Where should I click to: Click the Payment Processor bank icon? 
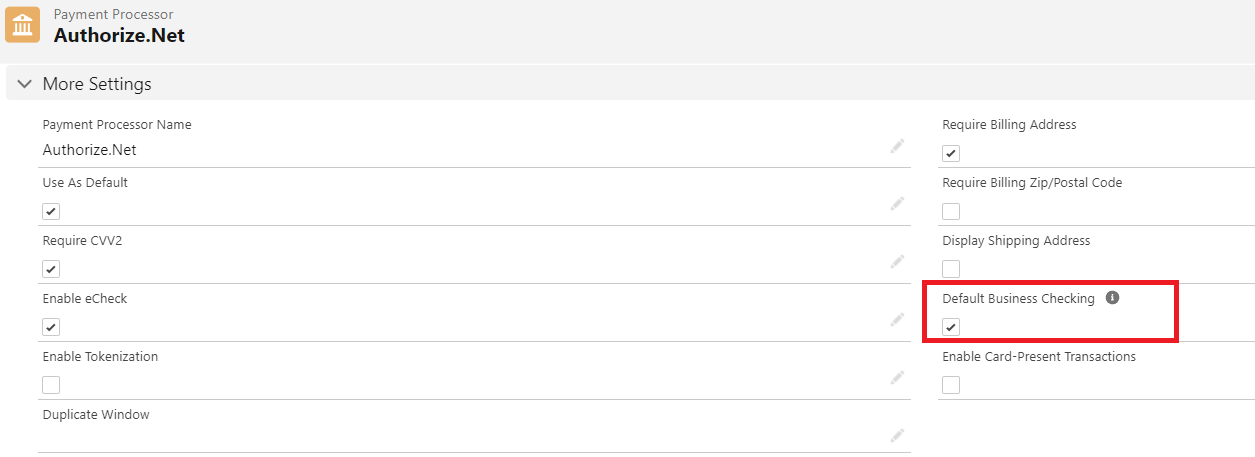pyautogui.click(x=23, y=24)
